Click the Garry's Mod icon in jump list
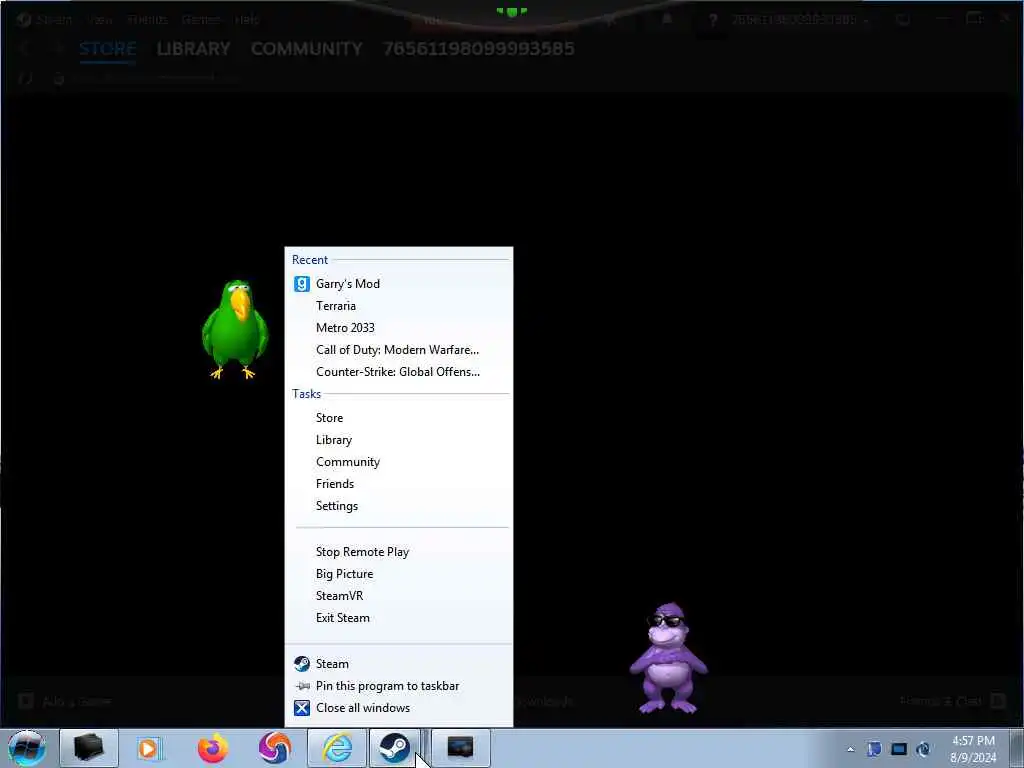Image resolution: width=1024 pixels, height=768 pixels. point(302,283)
